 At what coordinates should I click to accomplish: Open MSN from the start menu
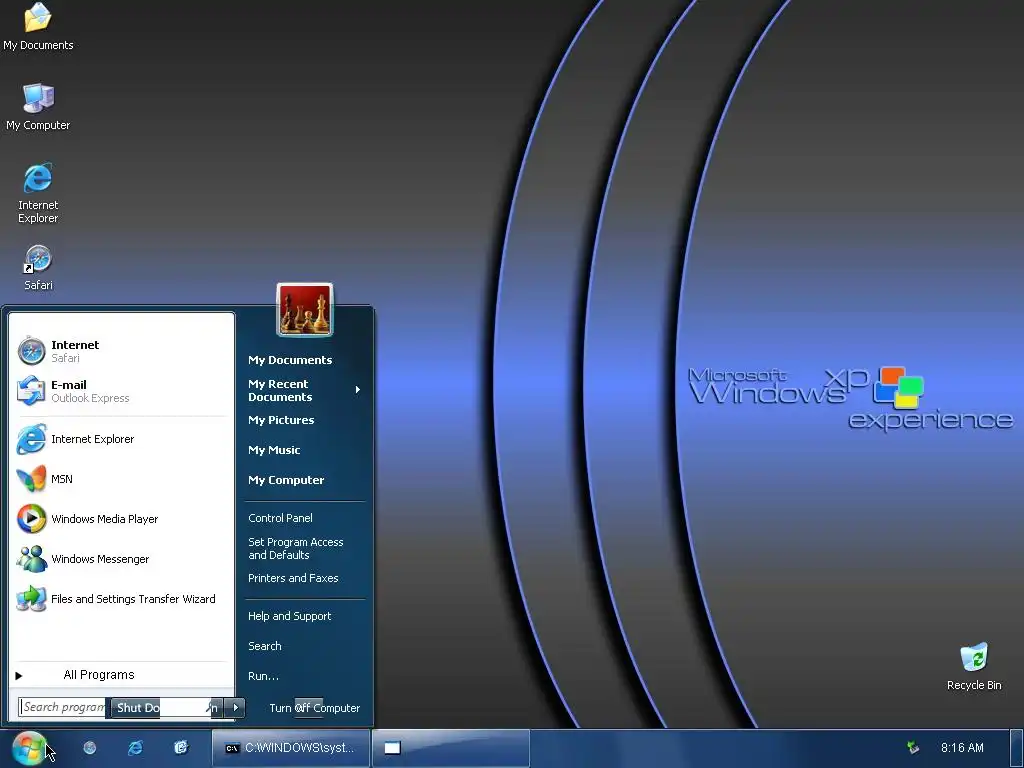[x=121, y=479]
